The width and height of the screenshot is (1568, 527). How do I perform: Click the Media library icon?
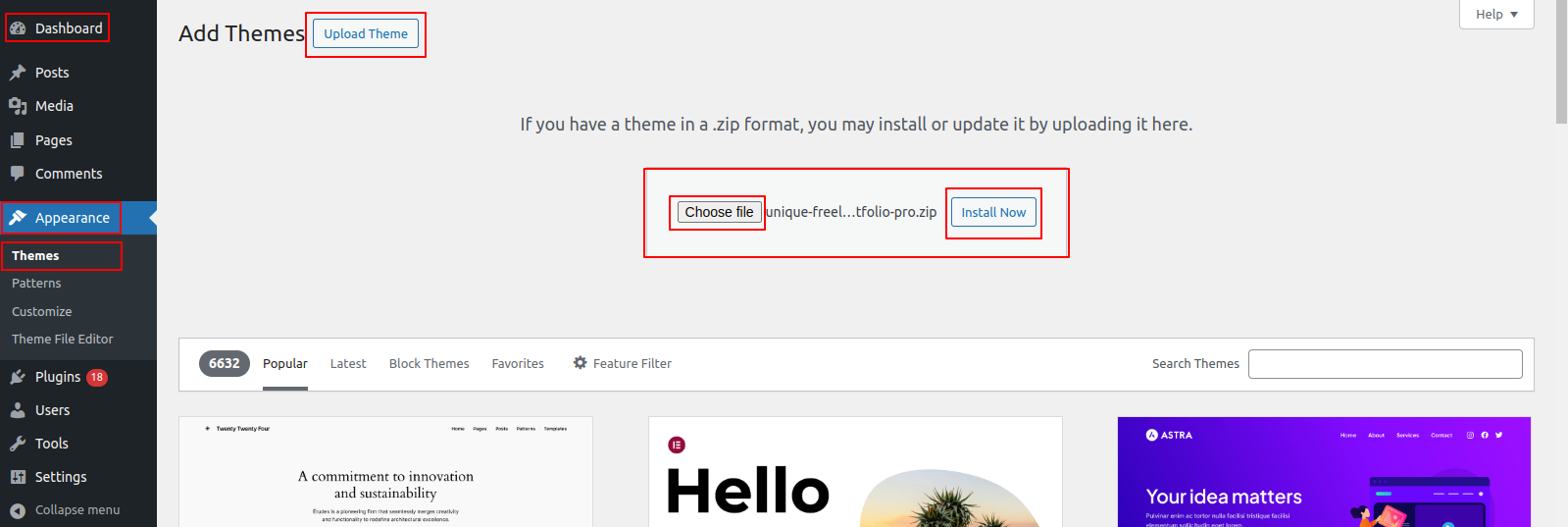18,106
